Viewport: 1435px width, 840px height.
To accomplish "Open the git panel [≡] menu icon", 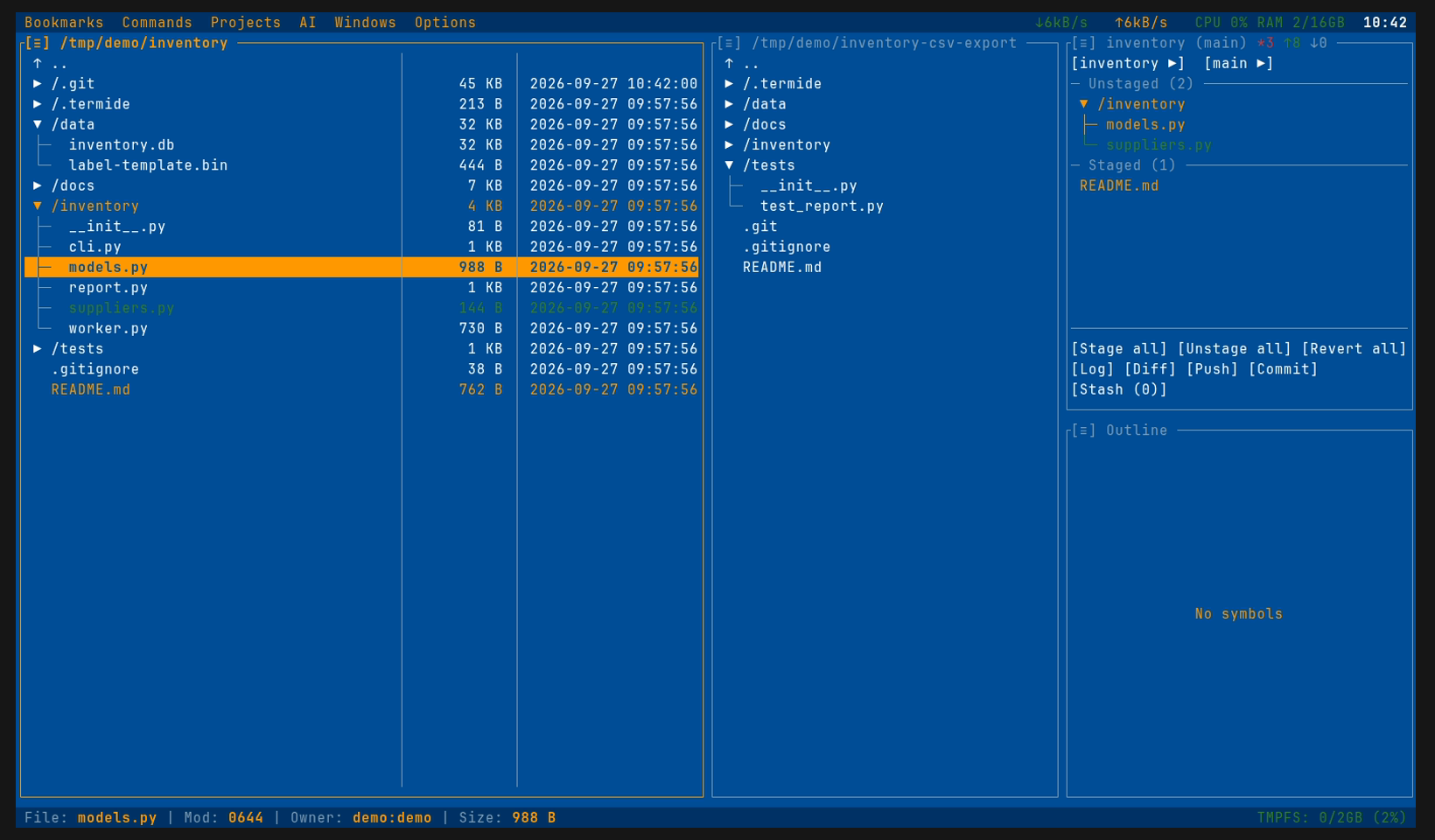I will pos(1083,43).
